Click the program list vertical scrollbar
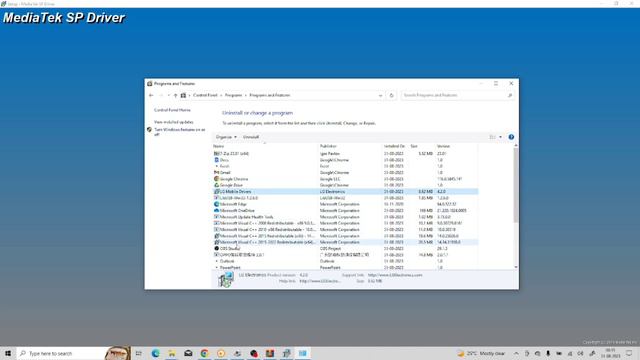 (516, 185)
